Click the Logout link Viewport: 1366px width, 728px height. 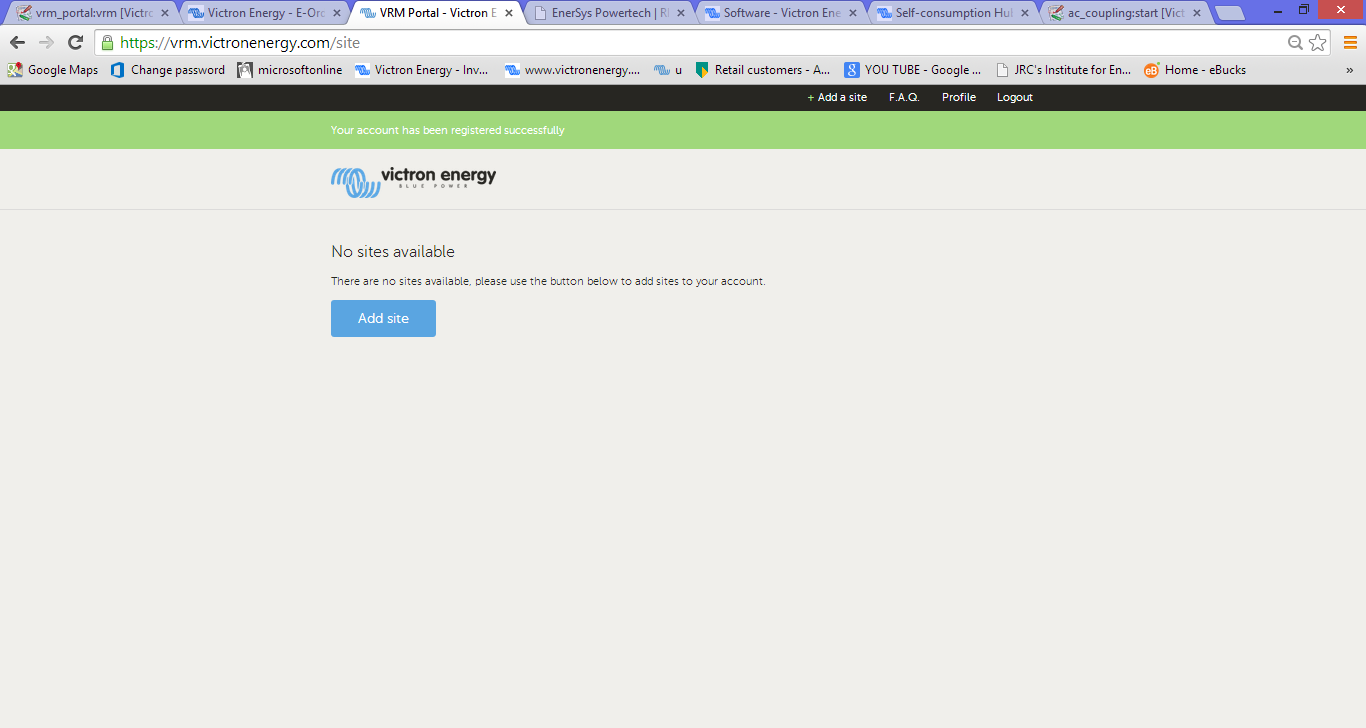click(x=1014, y=97)
